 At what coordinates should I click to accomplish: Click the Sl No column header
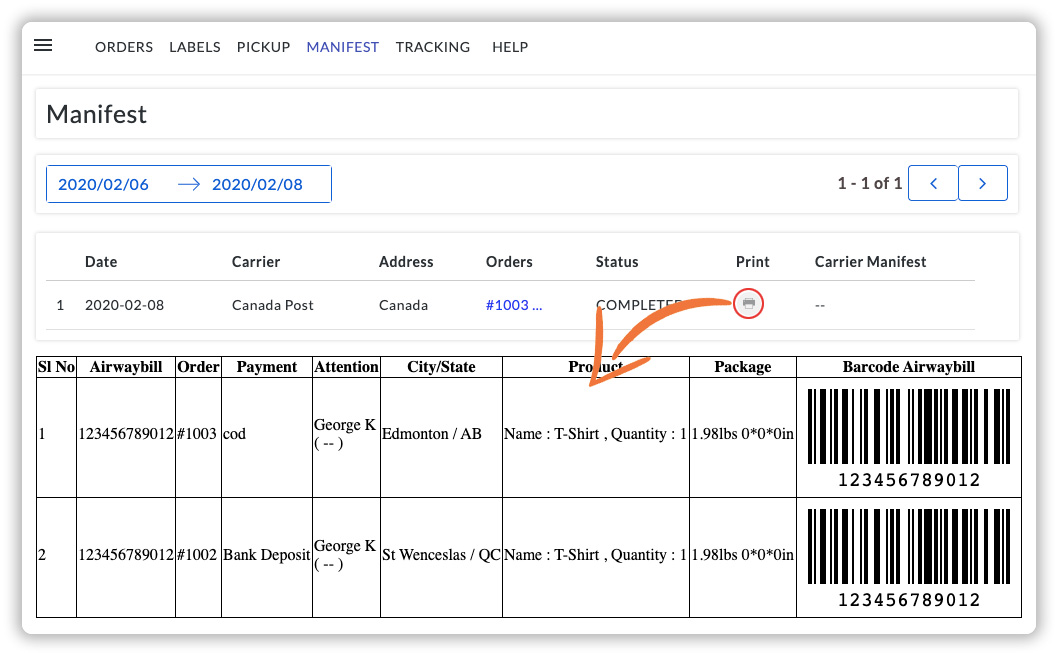pos(56,367)
